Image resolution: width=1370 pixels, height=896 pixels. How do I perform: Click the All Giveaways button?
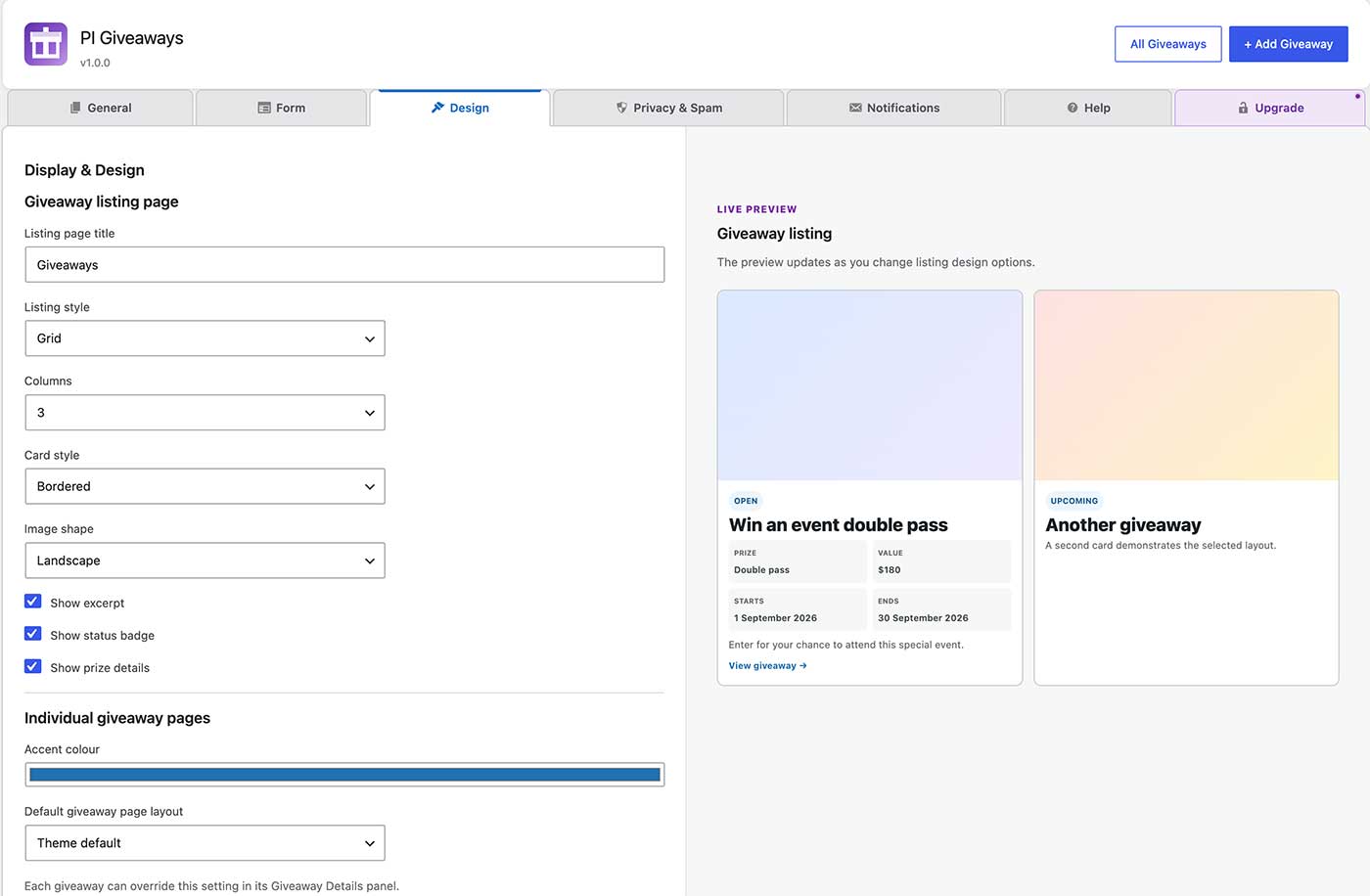pyautogui.click(x=1168, y=44)
